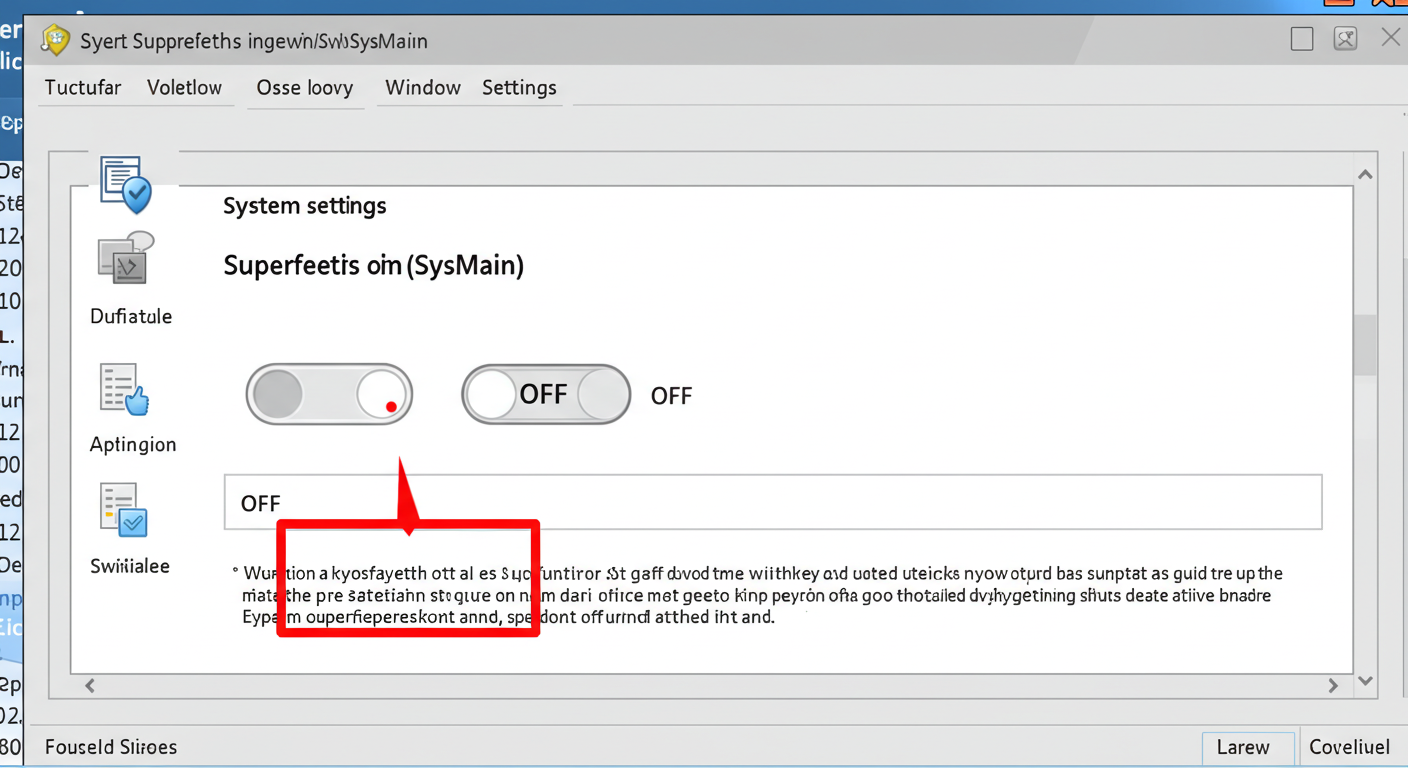Click the vertical scrollbar up arrow
The height and width of the screenshot is (768, 1408).
(x=1365, y=174)
